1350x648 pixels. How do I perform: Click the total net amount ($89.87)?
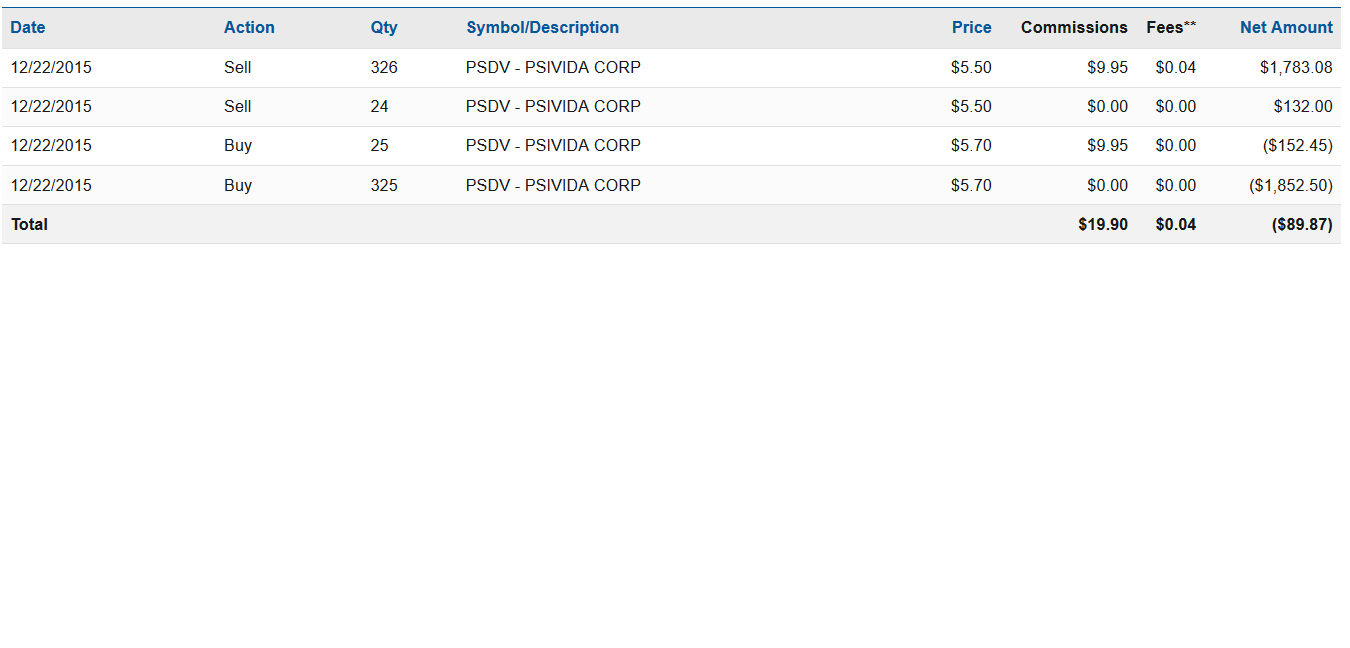(1302, 225)
